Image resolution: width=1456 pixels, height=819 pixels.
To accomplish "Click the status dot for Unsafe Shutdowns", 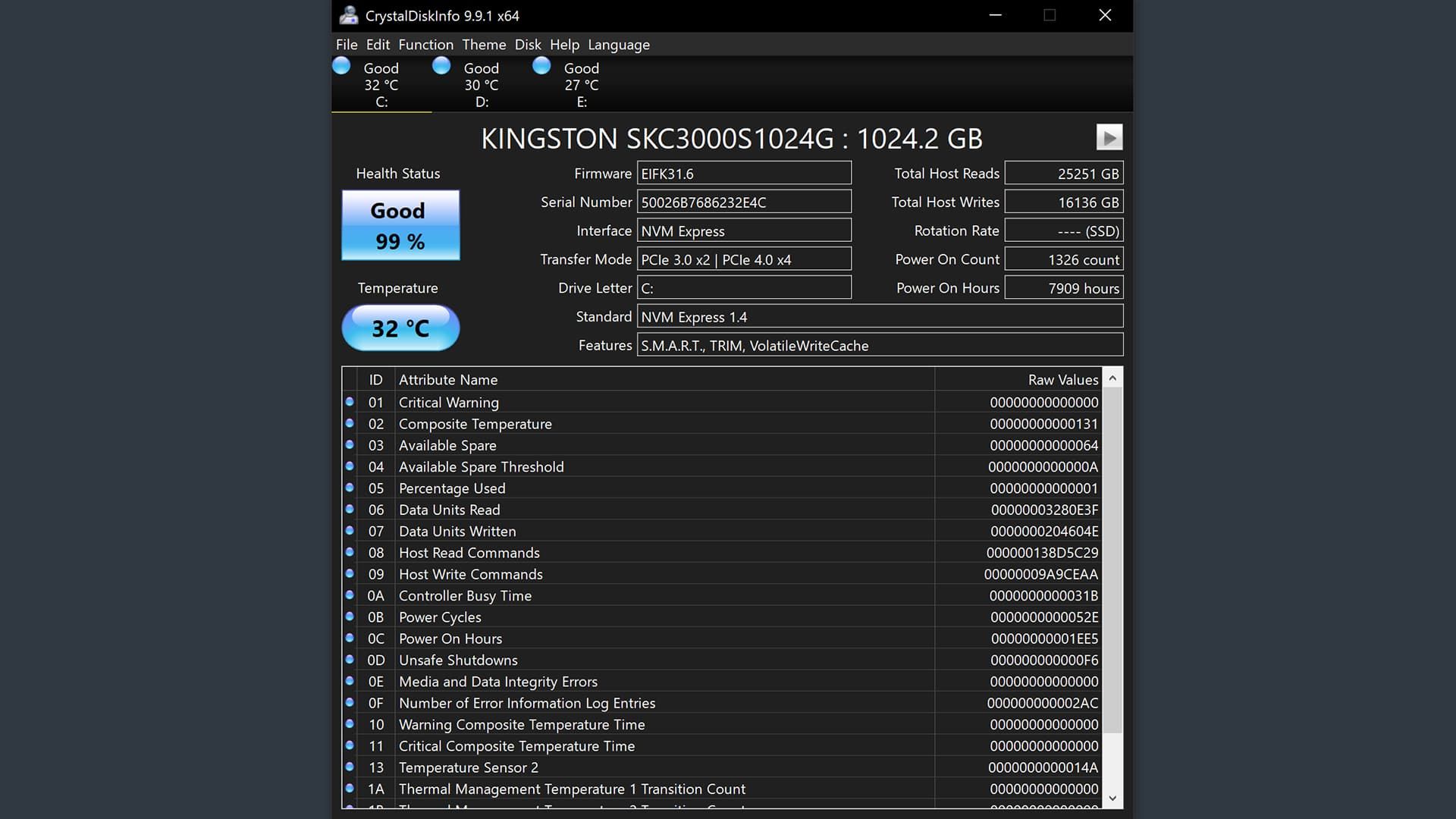I will (350, 660).
